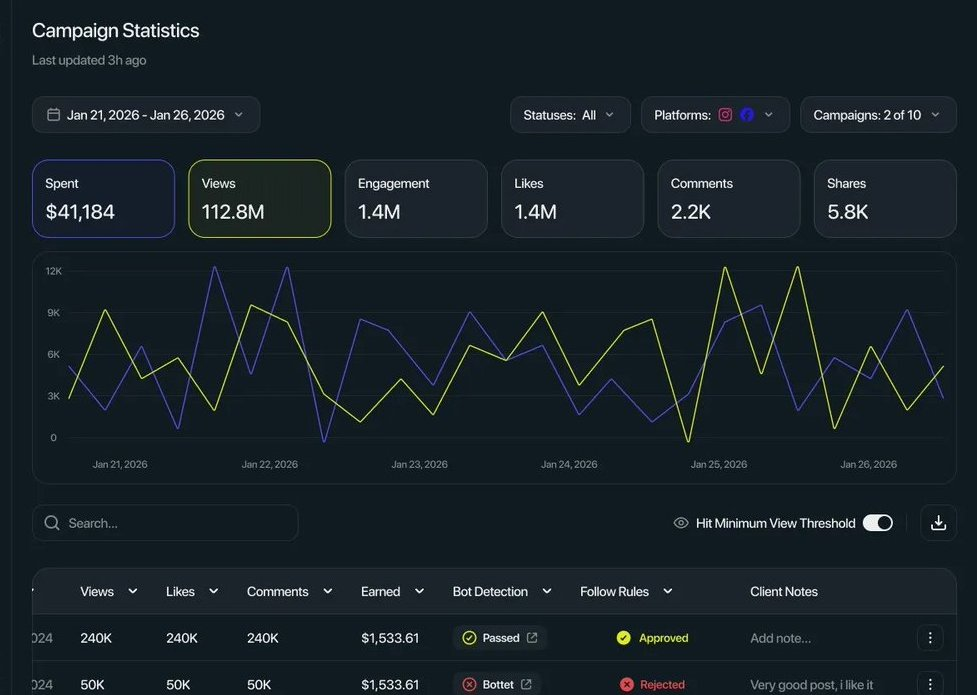Viewport: 977px width, 695px height.
Task: Open the Platforms filter dropdown
Action: (x=715, y=115)
